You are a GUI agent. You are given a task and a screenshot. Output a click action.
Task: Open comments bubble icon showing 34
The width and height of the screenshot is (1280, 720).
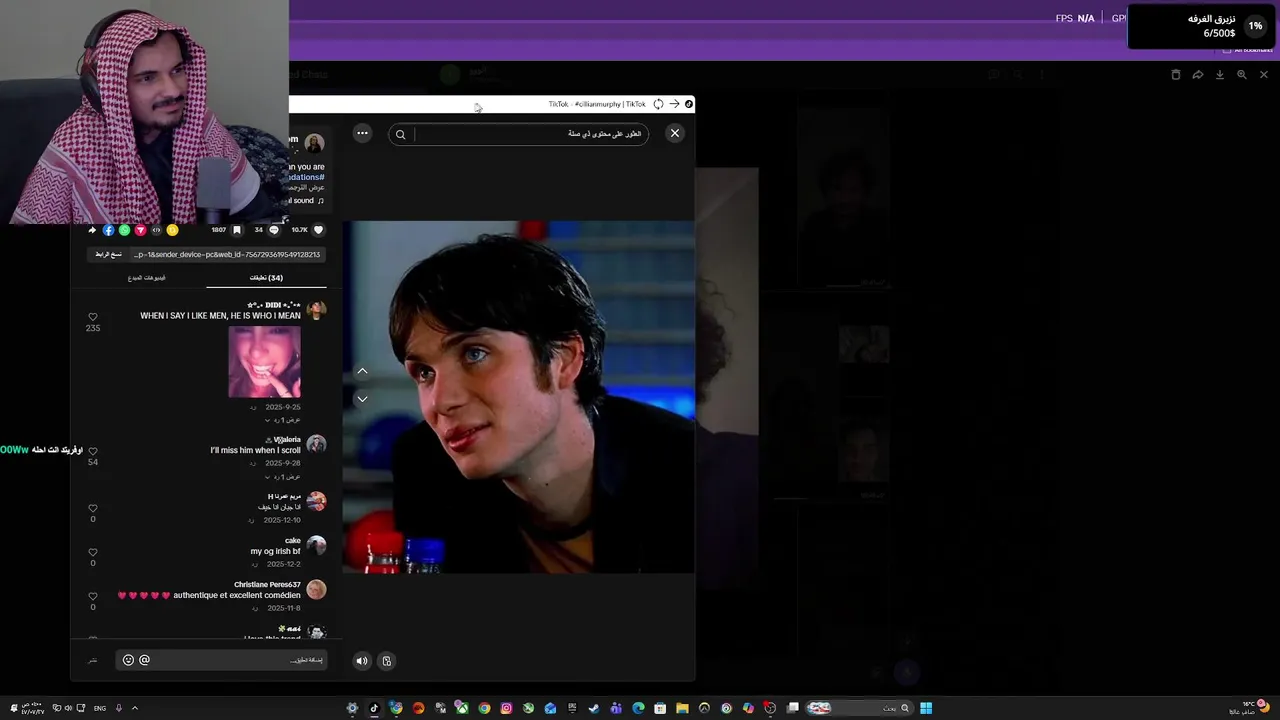[x=274, y=230]
